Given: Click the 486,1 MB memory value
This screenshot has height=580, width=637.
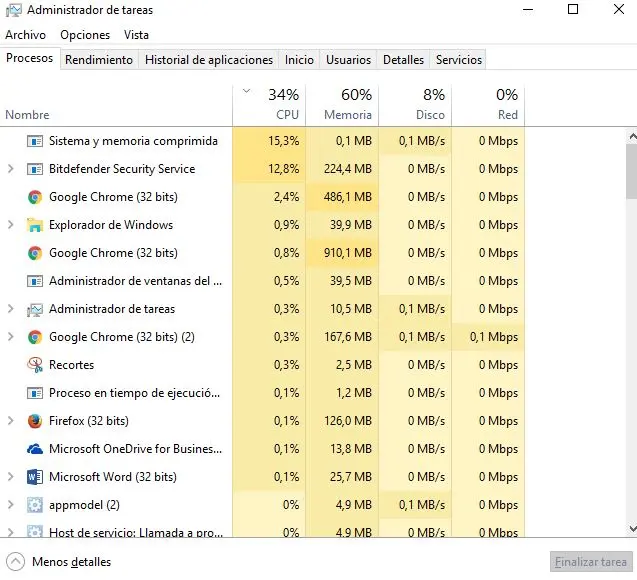Looking at the screenshot, I should point(348,197).
